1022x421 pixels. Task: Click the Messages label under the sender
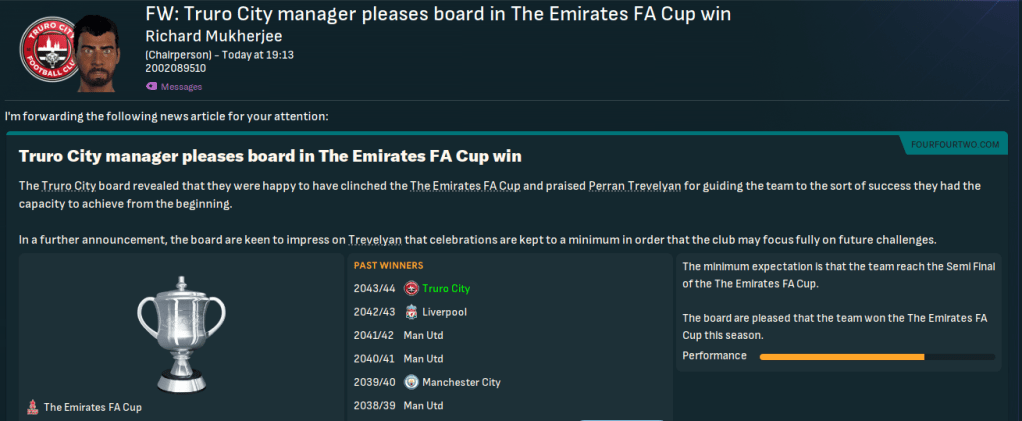[181, 87]
